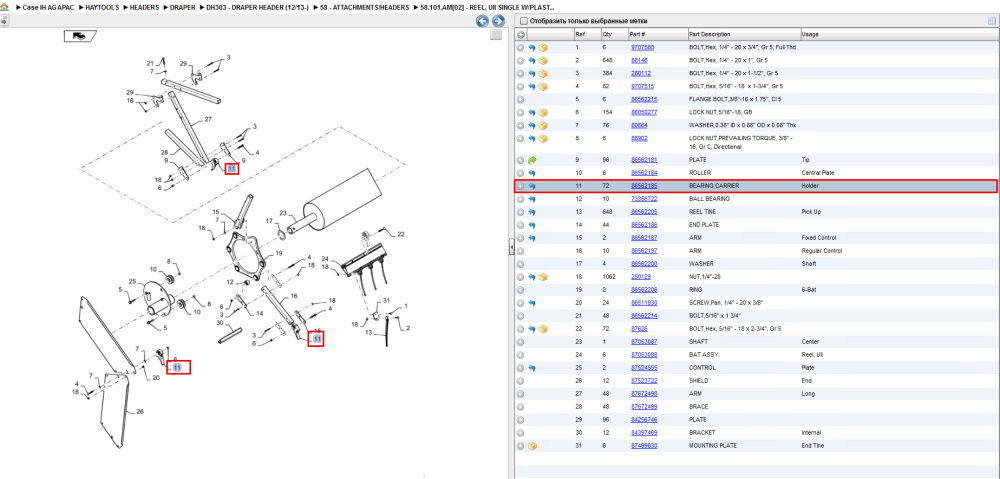Open '58 - ATTACHMENTS/HEADERS' breadcrumb
Image resolution: width=1000 pixels, height=479 pixels.
(x=364, y=7)
